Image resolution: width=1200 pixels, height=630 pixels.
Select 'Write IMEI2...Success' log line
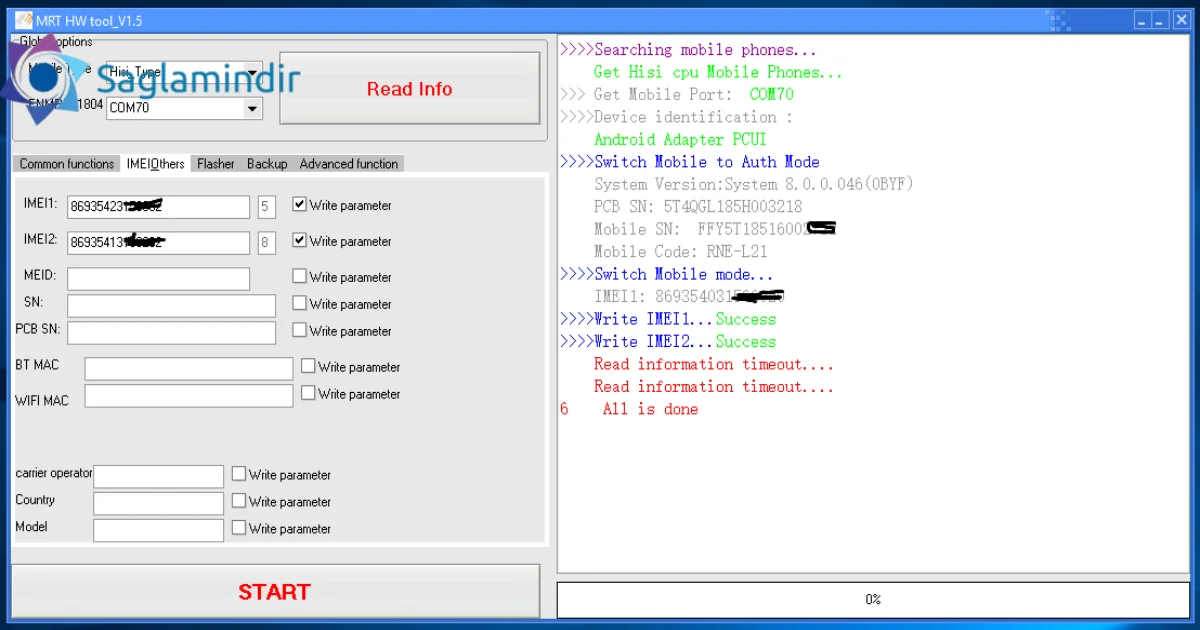pyautogui.click(x=668, y=342)
